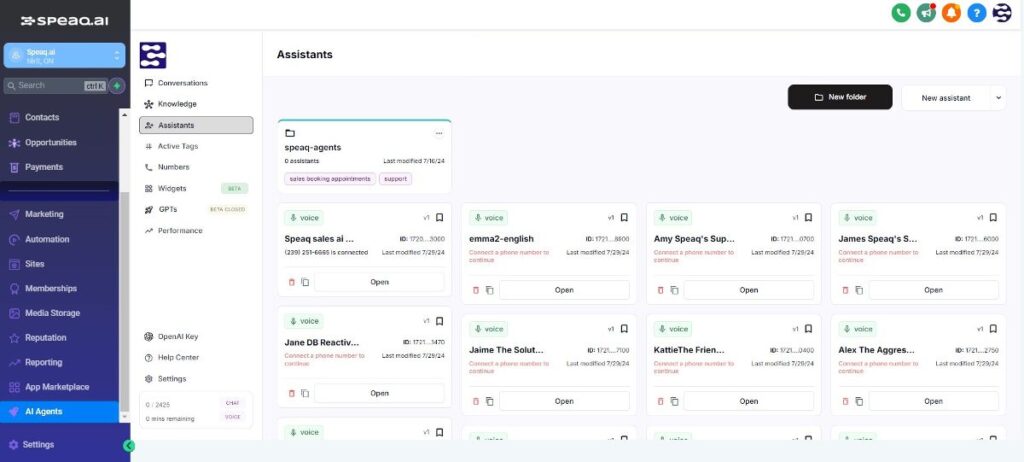Viewport: 1024px width, 462px height.
Task: Expand the Speaq.ai account switcher
Action: tap(64, 56)
